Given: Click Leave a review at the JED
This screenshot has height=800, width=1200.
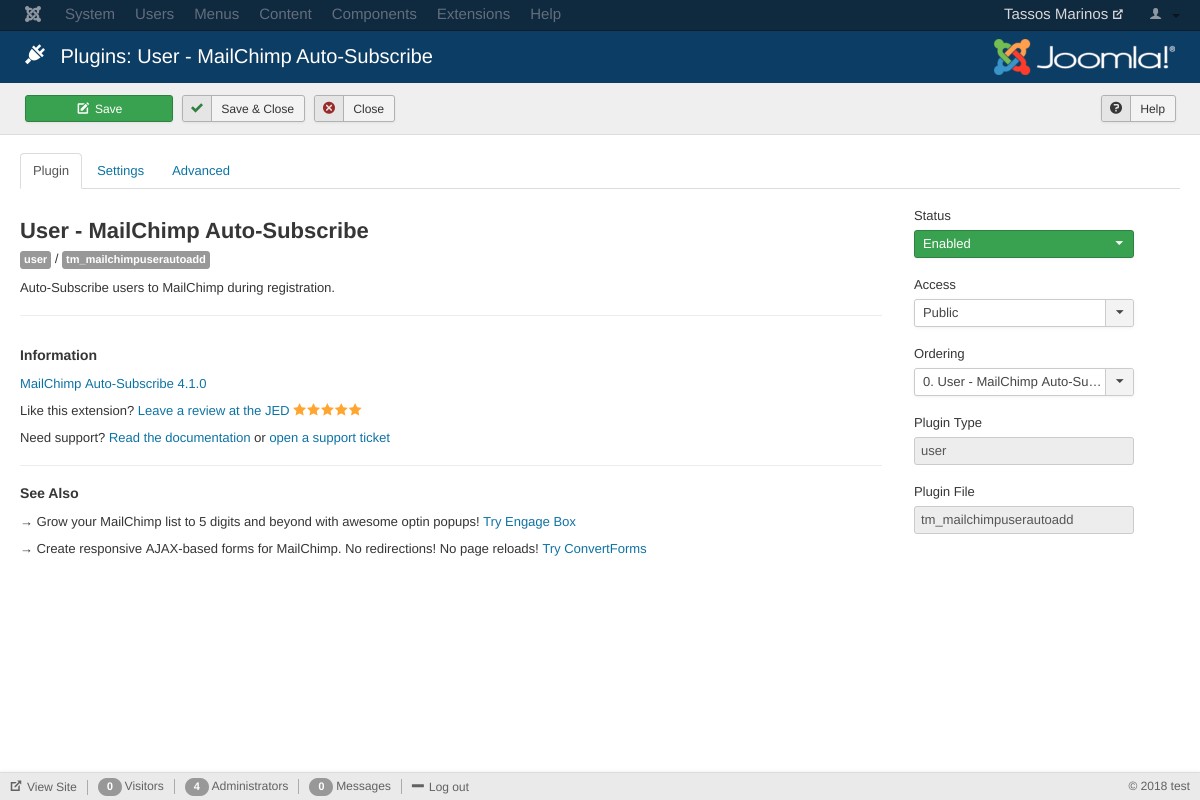Looking at the screenshot, I should click(x=214, y=410).
